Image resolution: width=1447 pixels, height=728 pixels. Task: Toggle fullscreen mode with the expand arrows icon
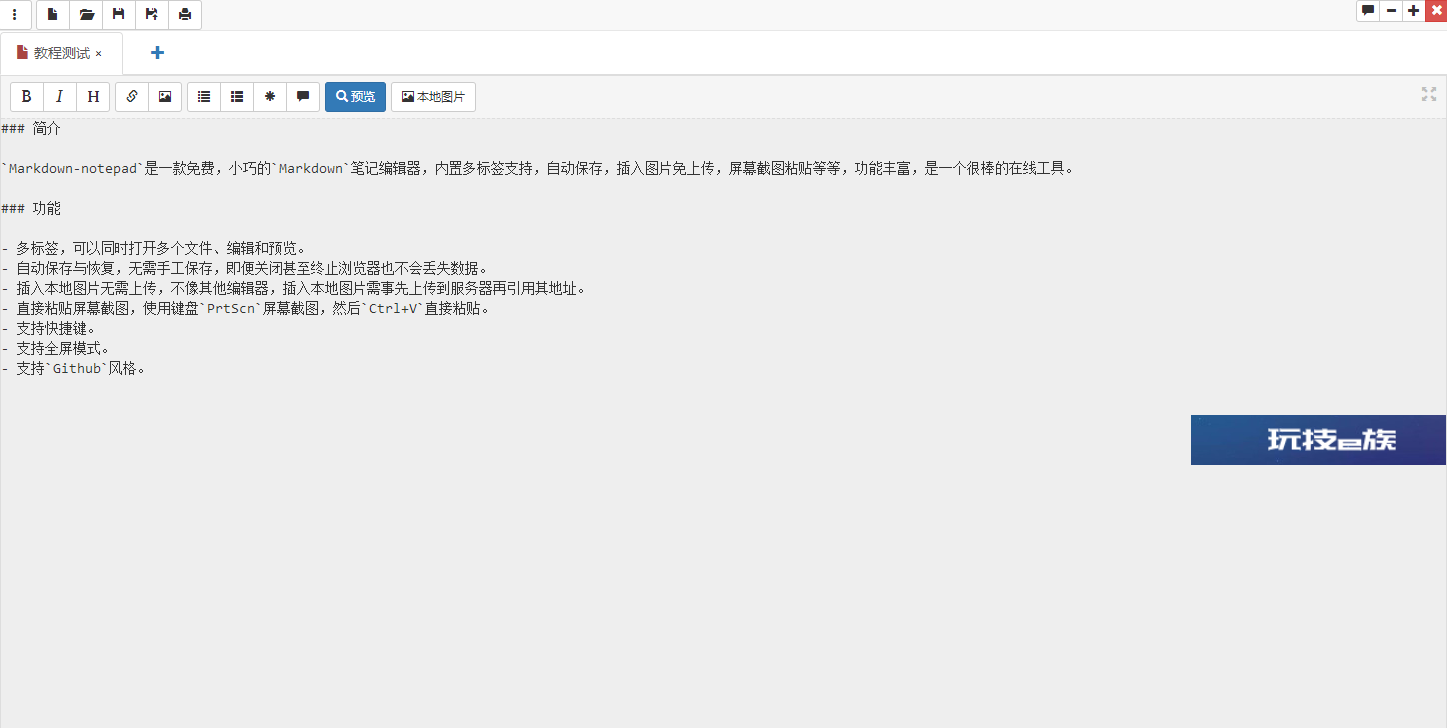[1429, 94]
